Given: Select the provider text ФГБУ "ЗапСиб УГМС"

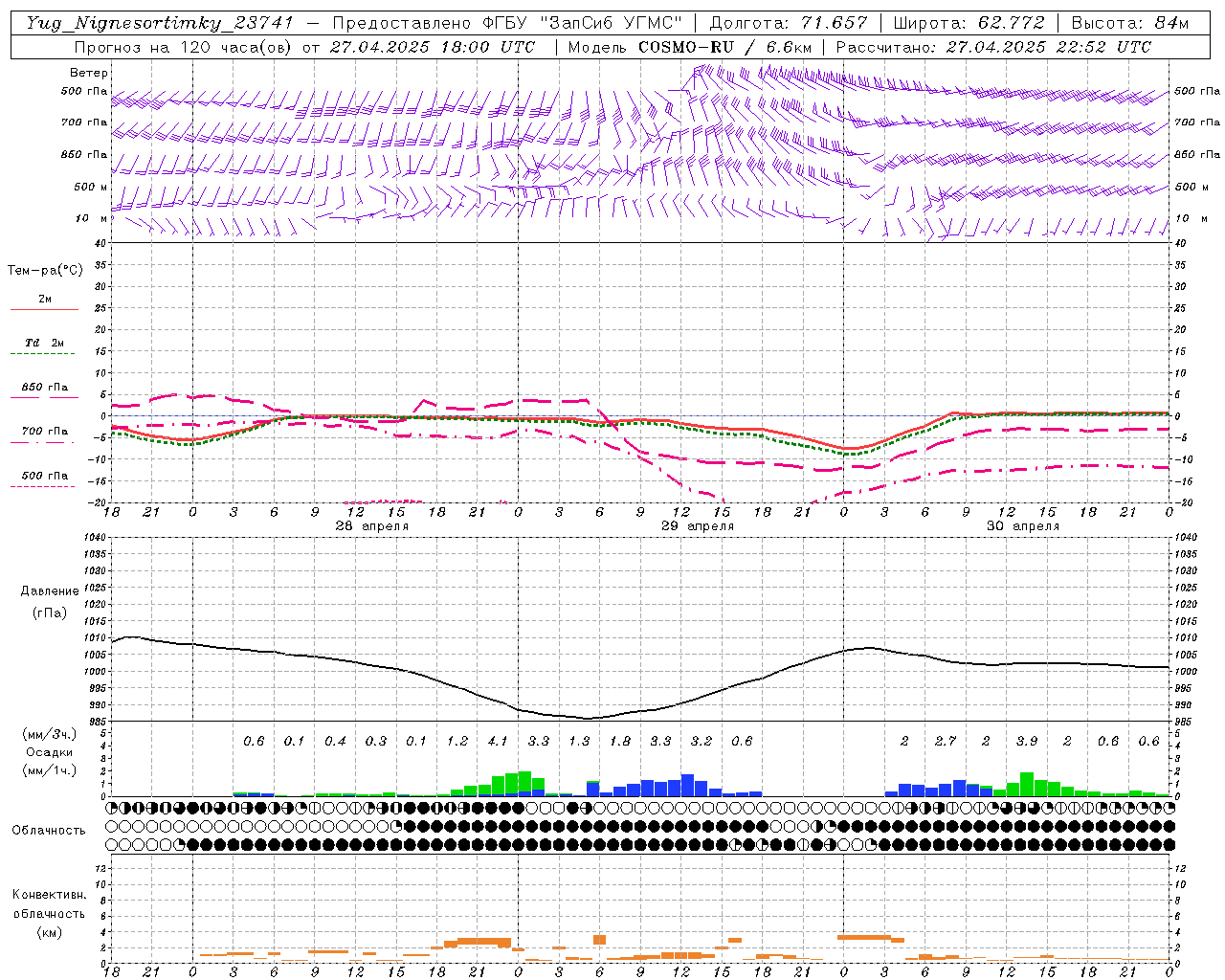Looking at the screenshot, I should pyautogui.click(x=583, y=23).
